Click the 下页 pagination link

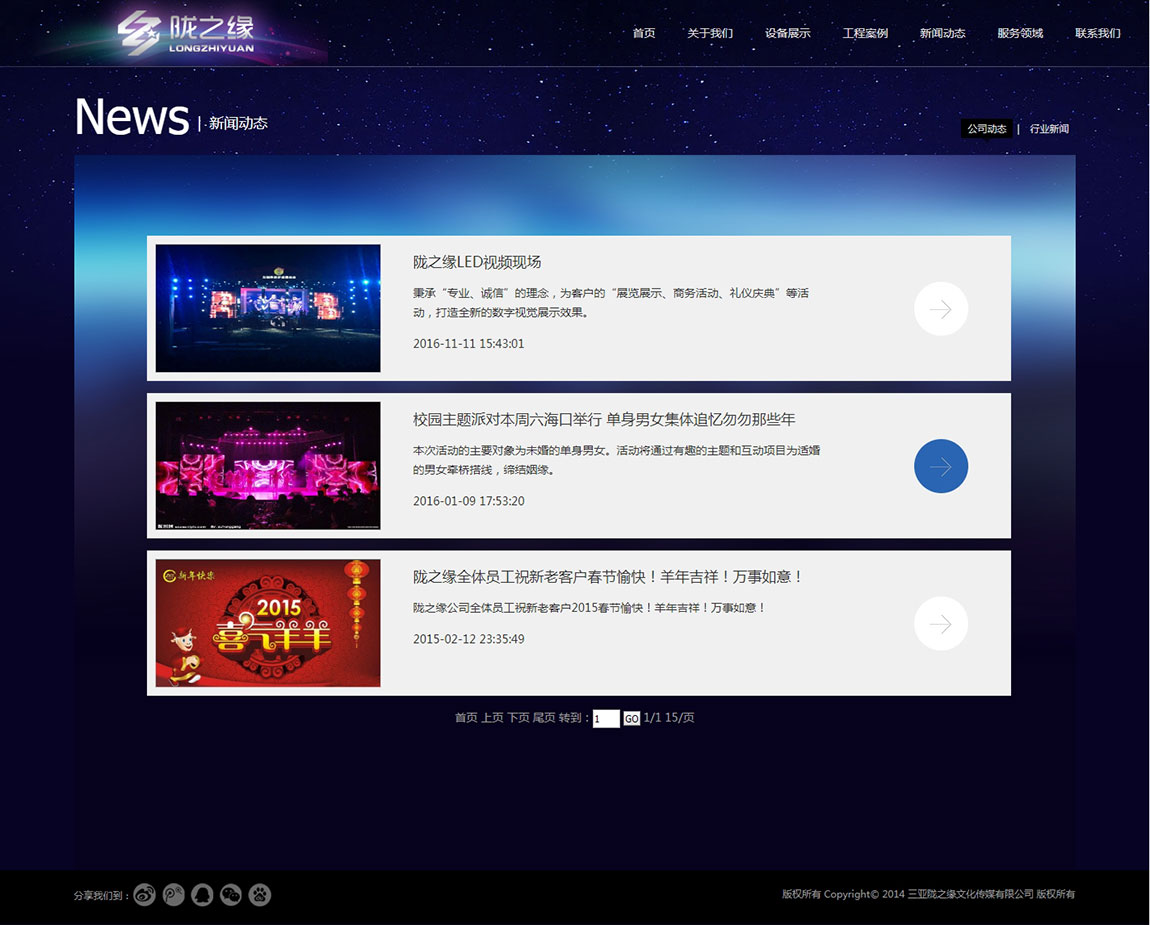[518, 718]
